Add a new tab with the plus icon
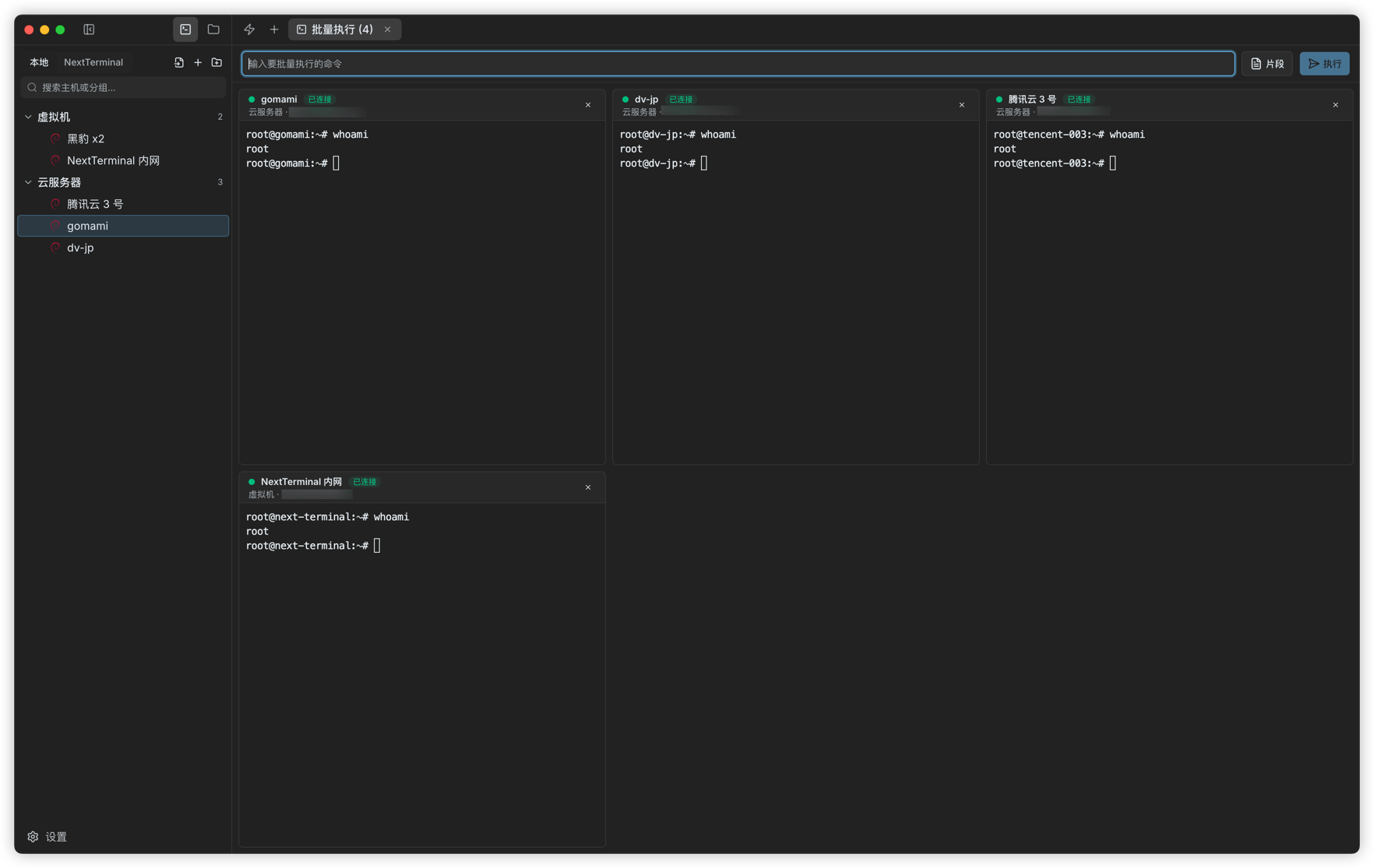1374x868 pixels. pos(274,30)
